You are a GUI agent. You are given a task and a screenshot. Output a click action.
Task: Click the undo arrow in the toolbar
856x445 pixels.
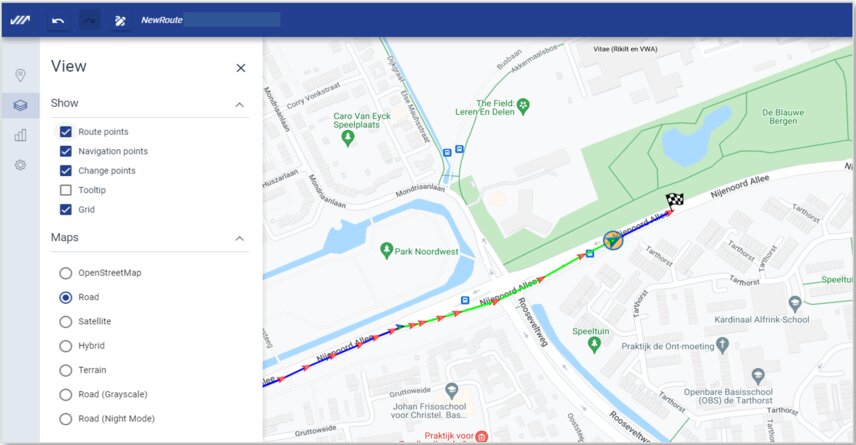pos(59,20)
